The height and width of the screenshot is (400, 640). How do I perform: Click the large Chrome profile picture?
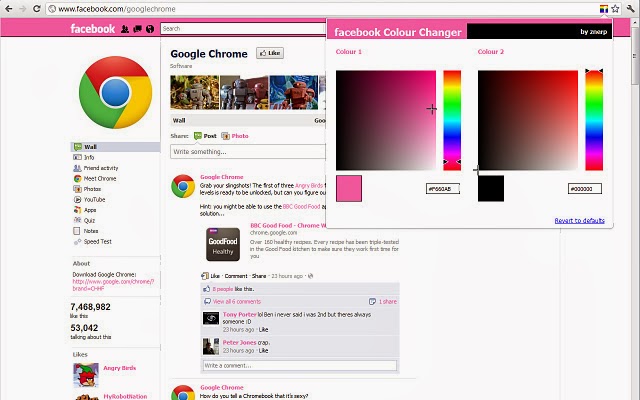[x=116, y=92]
